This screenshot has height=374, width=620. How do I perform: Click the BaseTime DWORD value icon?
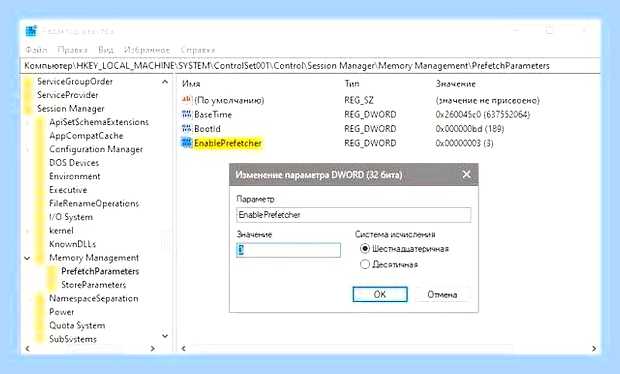coord(186,114)
